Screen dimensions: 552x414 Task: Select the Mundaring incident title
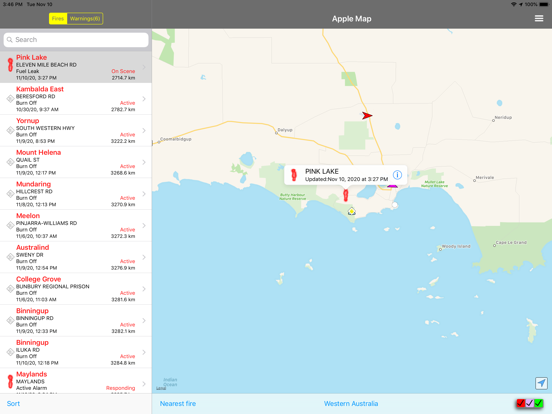[x=33, y=184]
